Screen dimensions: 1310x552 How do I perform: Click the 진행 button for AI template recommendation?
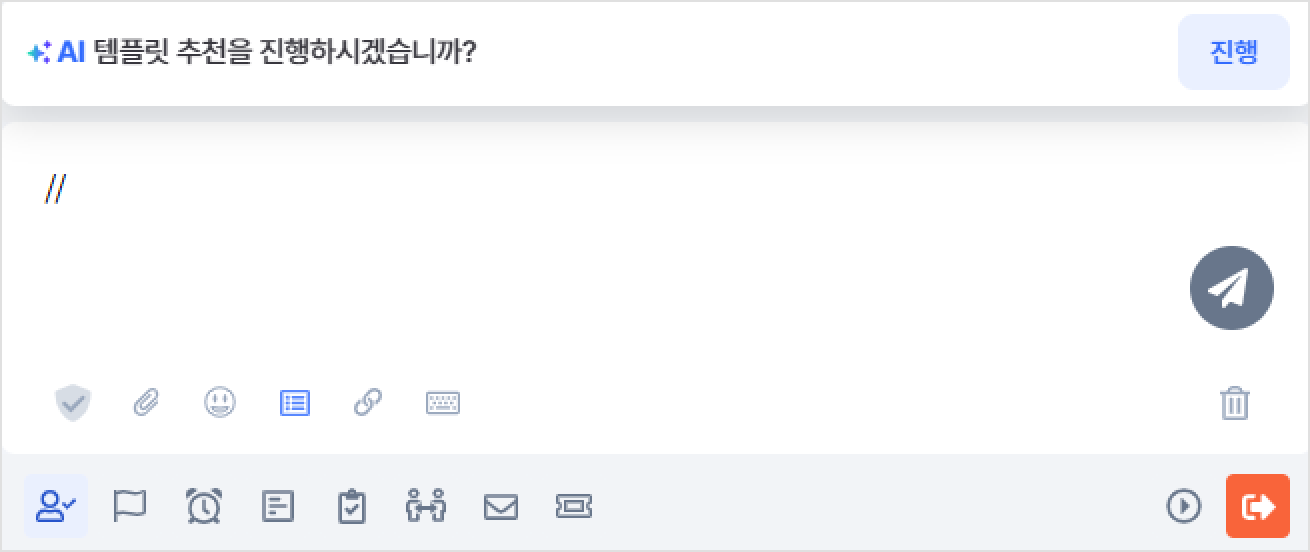1233,52
